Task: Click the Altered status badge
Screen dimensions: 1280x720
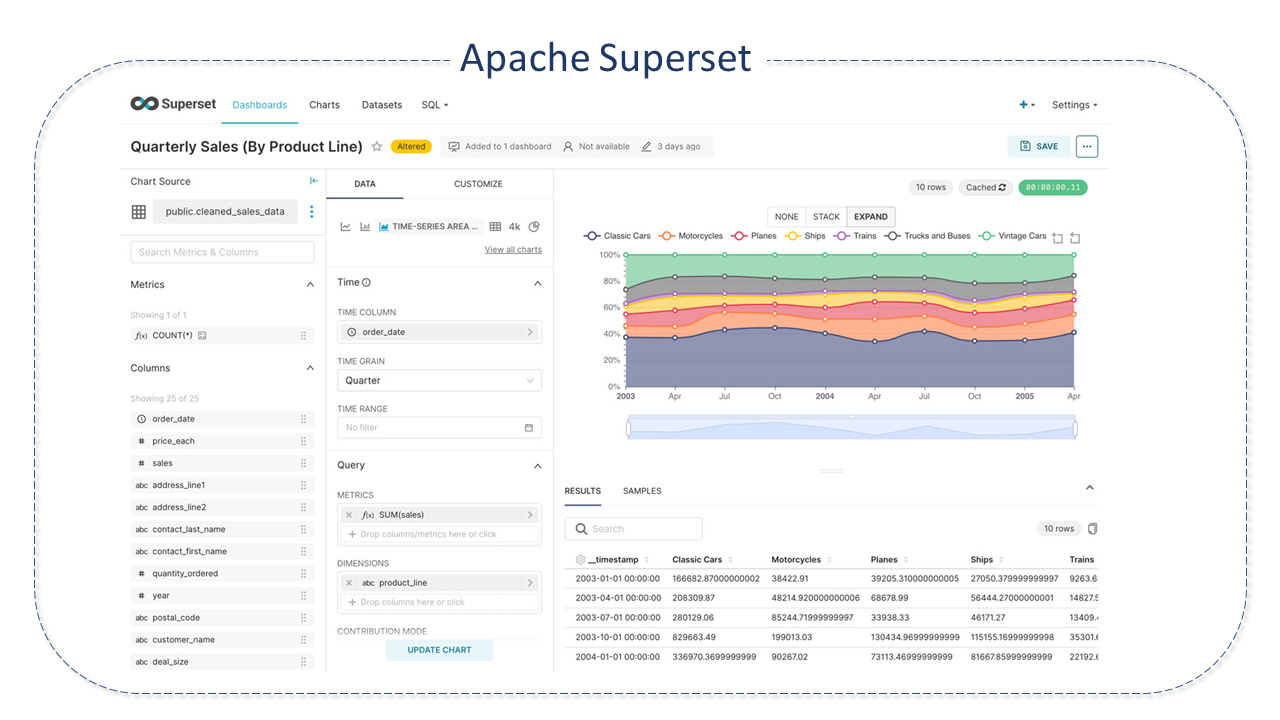Action: pyautogui.click(x=411, y=146)
